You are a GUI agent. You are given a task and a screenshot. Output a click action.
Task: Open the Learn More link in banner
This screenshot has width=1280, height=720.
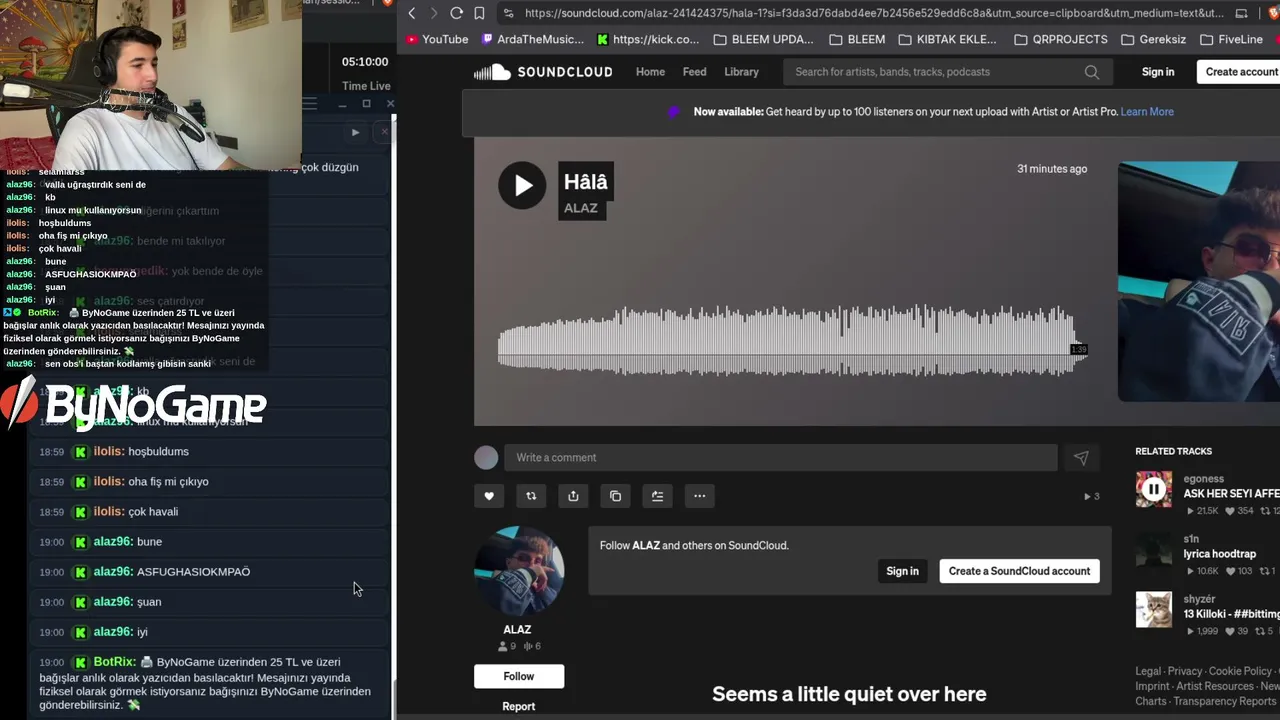pos(1147,112)
